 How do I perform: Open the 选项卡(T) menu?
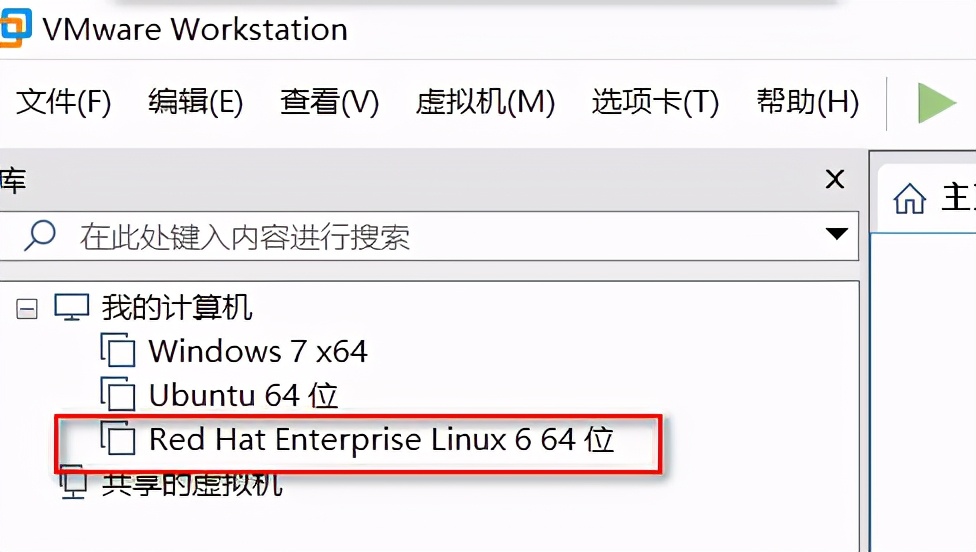click(655, 102)
